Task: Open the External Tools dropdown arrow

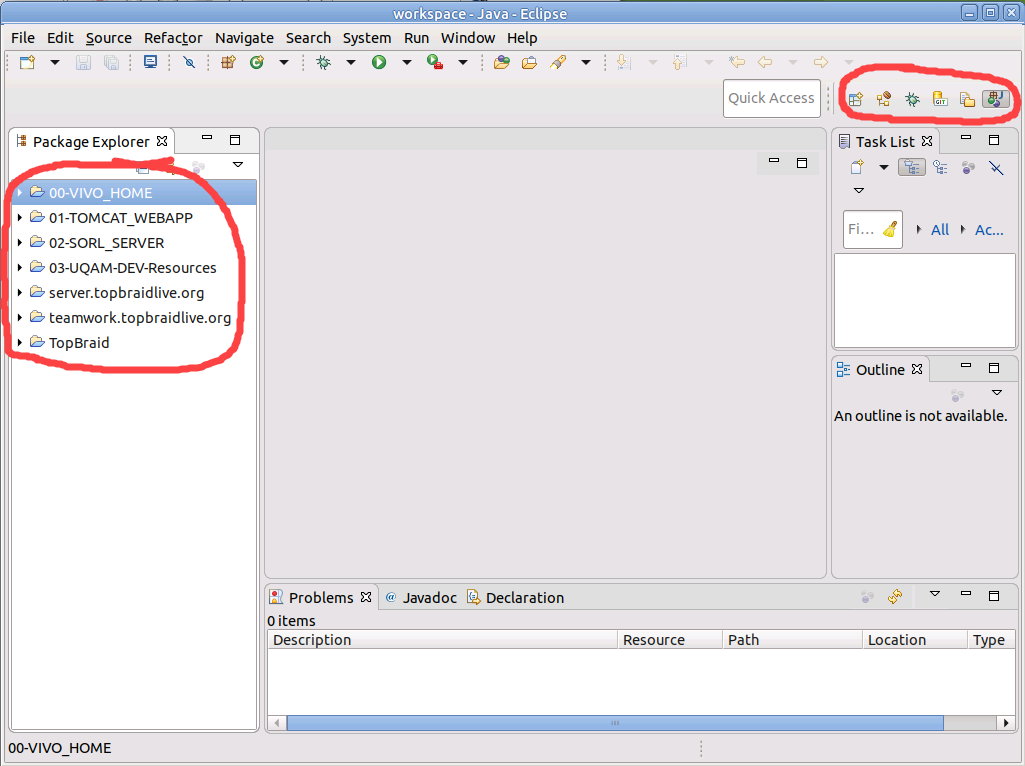Action: pyautogui.click(x=463, y=63)
